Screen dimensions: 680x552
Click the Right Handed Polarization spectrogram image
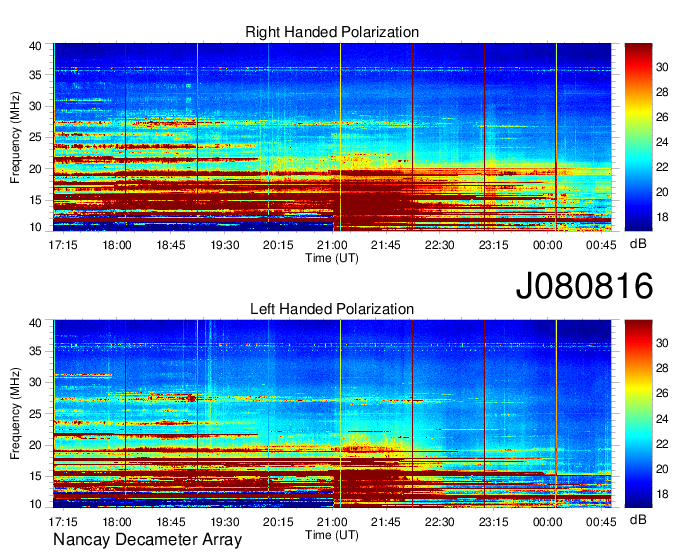tap(332, 137)
